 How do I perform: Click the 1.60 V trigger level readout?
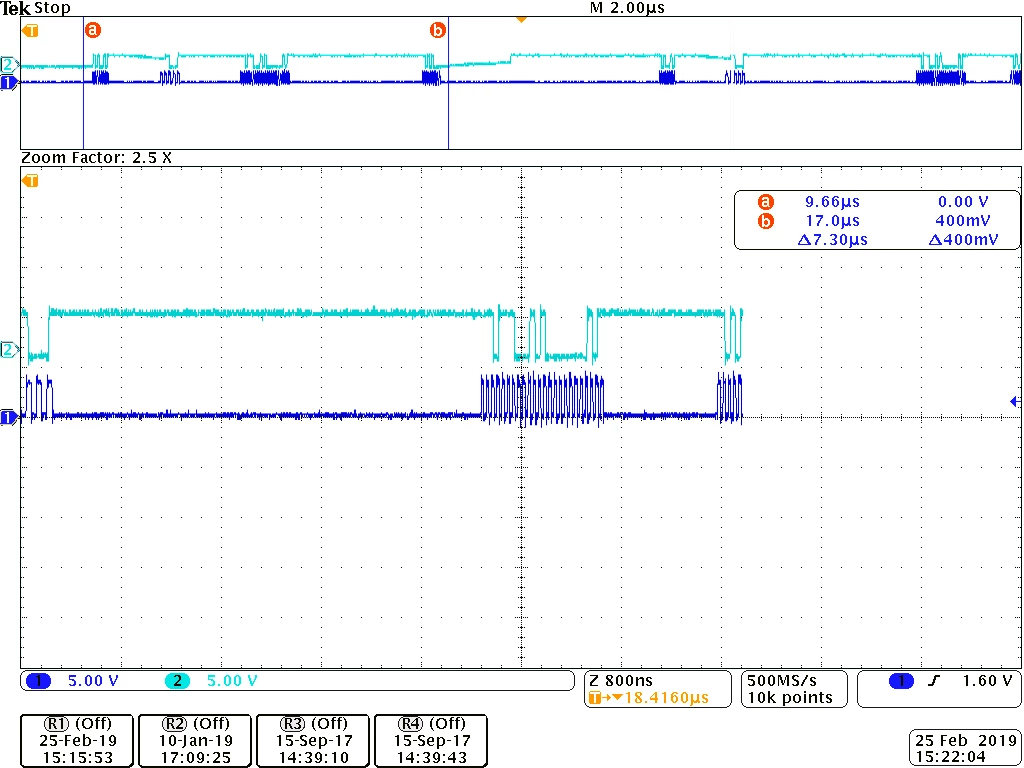(x=987, y=681)
